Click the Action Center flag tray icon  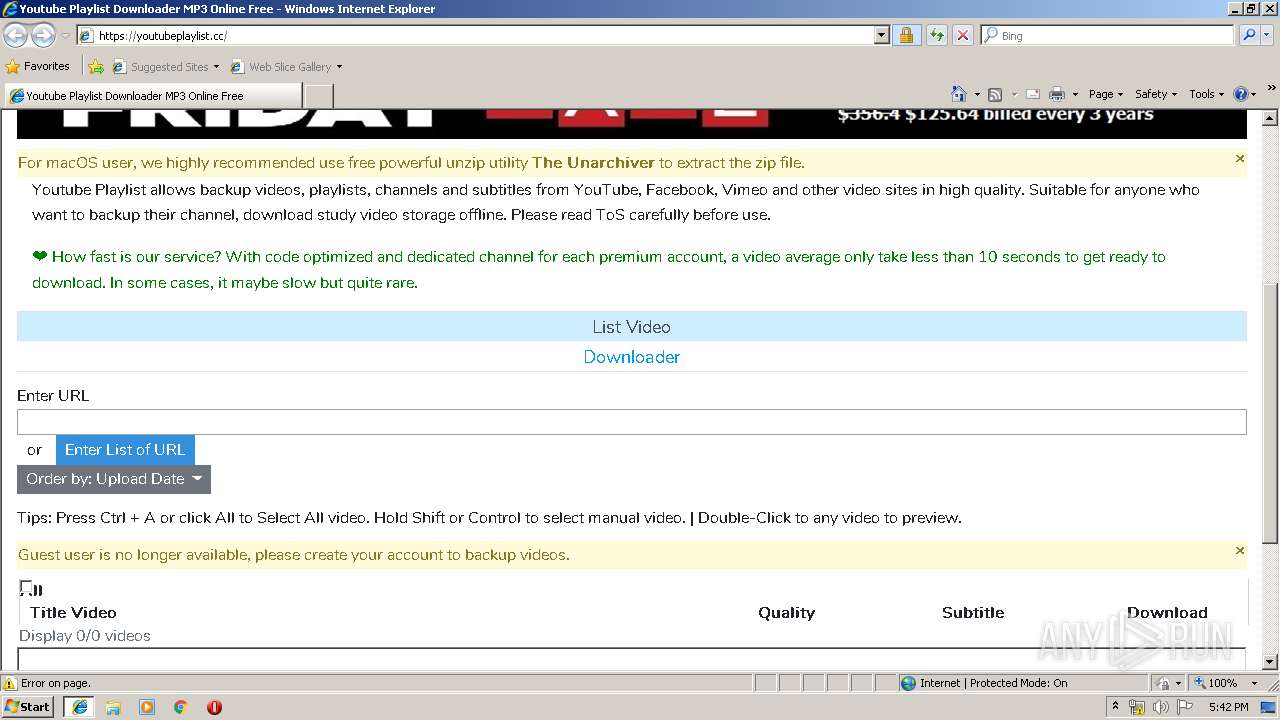point(1184,707)
